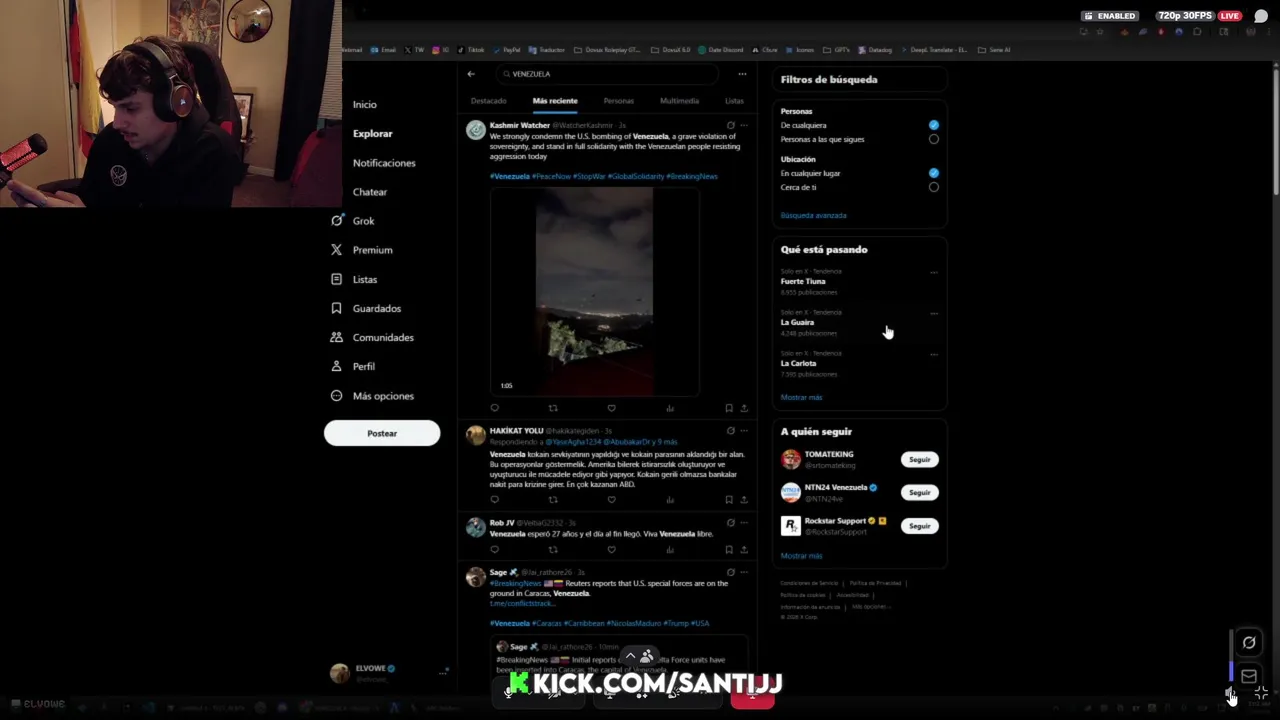This screenshot has width=1280, height=720.
Task: Follow Rockstar Support with Seguir button
Action: (x=919, y=526)
